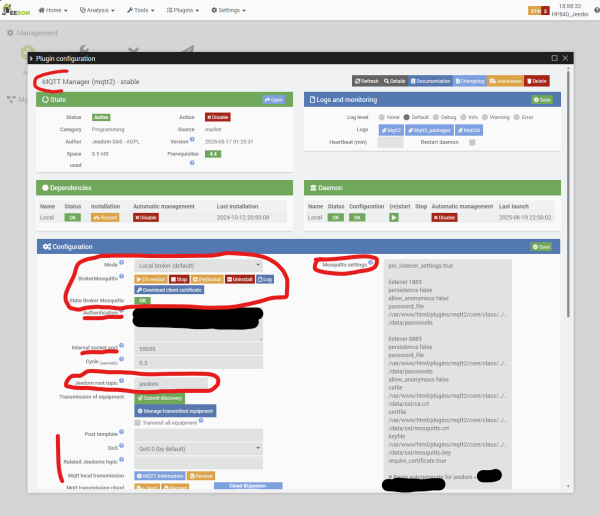
Task: Click the Refresh button
Action: point(366,81)
